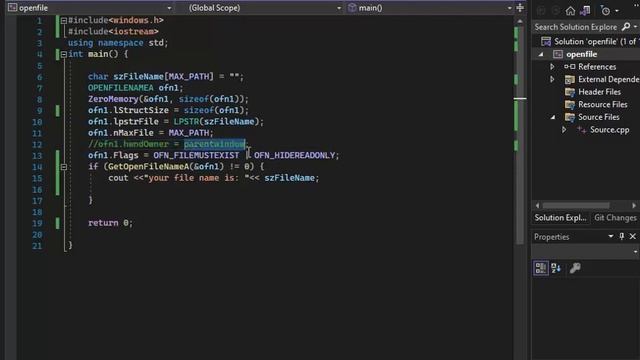Click the Solution node icon
The image size is (640, 360).
546,41
